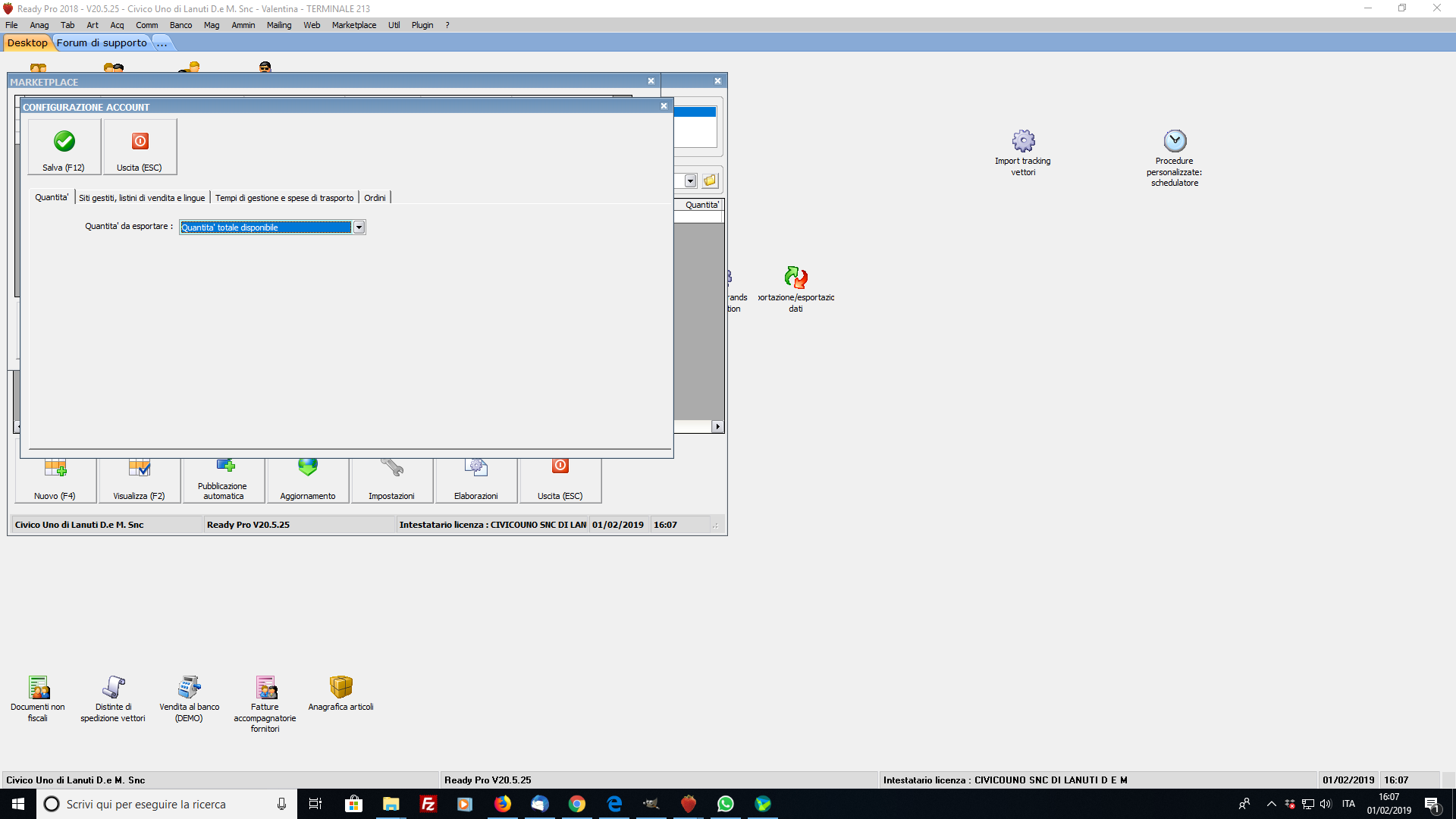1456x819 pixels.
Task: Click the Importazione/esportazione dati arrows icon
Action: (x=795, y=278)
